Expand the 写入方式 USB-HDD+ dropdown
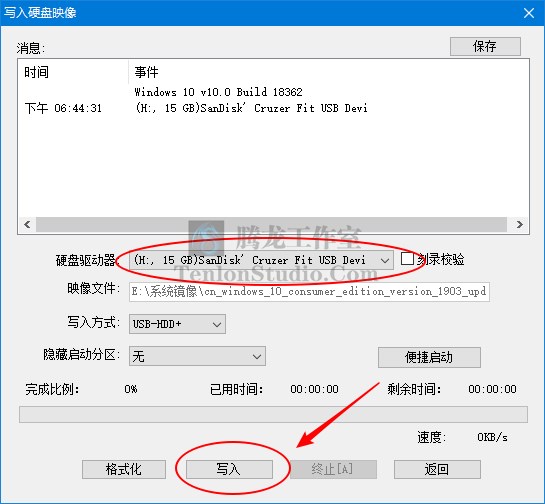 click(x=177, y=324)
